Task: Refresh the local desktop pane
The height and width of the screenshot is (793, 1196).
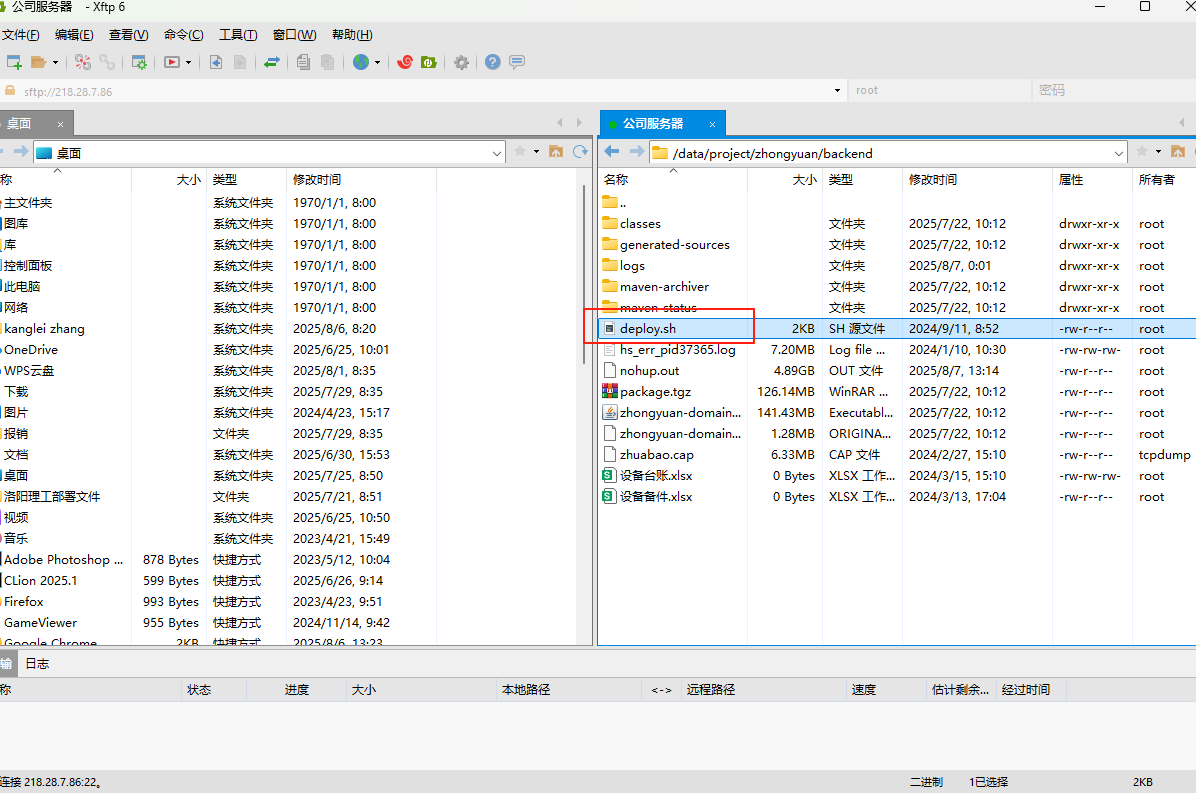Action: tap(580, 152)
